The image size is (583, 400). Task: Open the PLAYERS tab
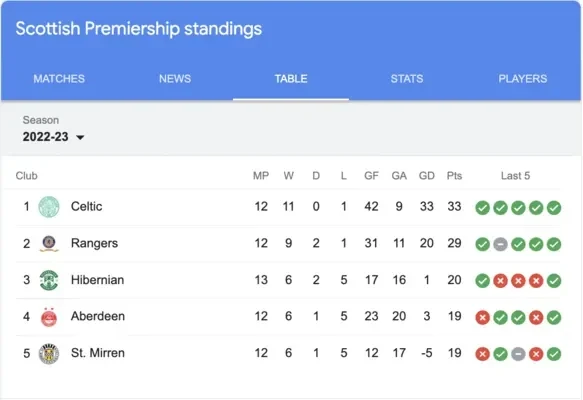tap(522, 78)
